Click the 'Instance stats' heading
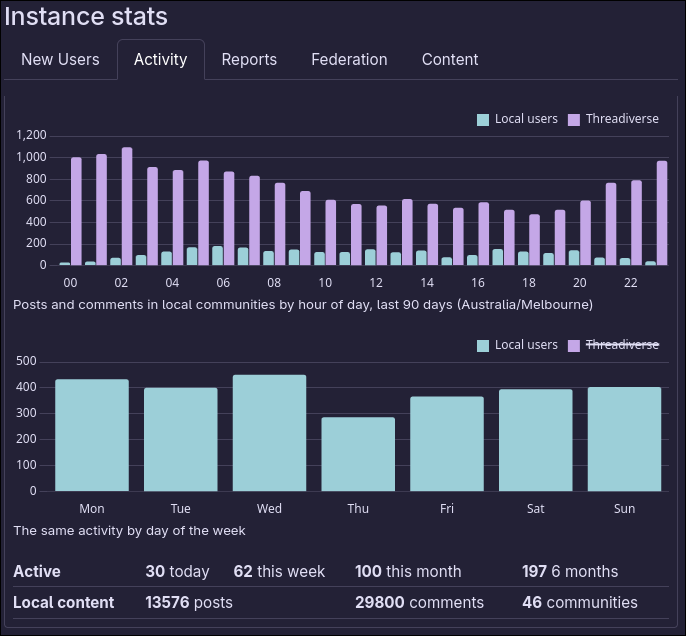686x636 pixels. coord(86,17)
